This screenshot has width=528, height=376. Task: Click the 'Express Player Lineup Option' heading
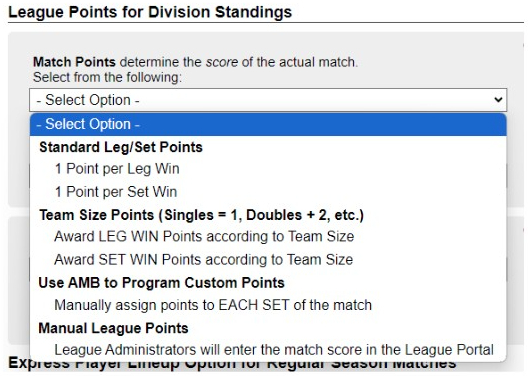tap(232, 364)
